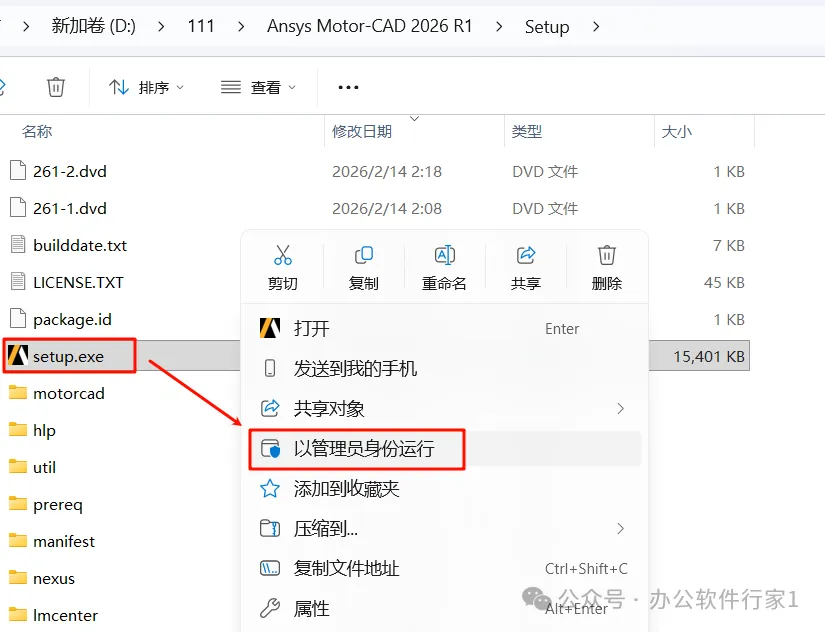Click the Copy icon in context menu

(x=364, y=255)
